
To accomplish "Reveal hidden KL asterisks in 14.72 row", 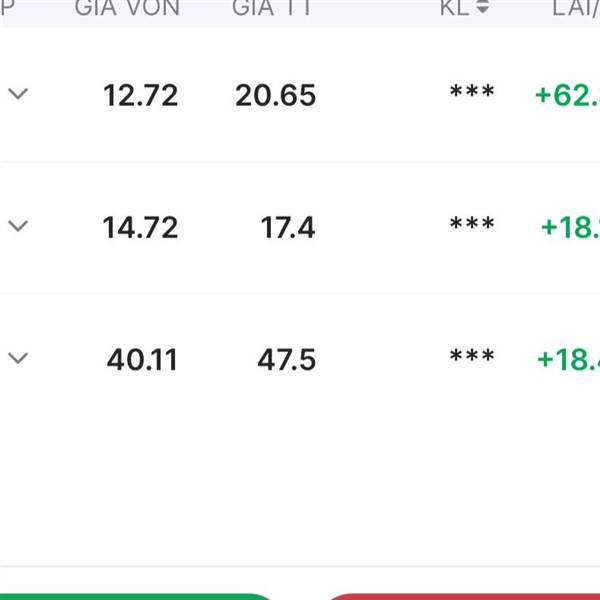I will [x=472, y=224].
